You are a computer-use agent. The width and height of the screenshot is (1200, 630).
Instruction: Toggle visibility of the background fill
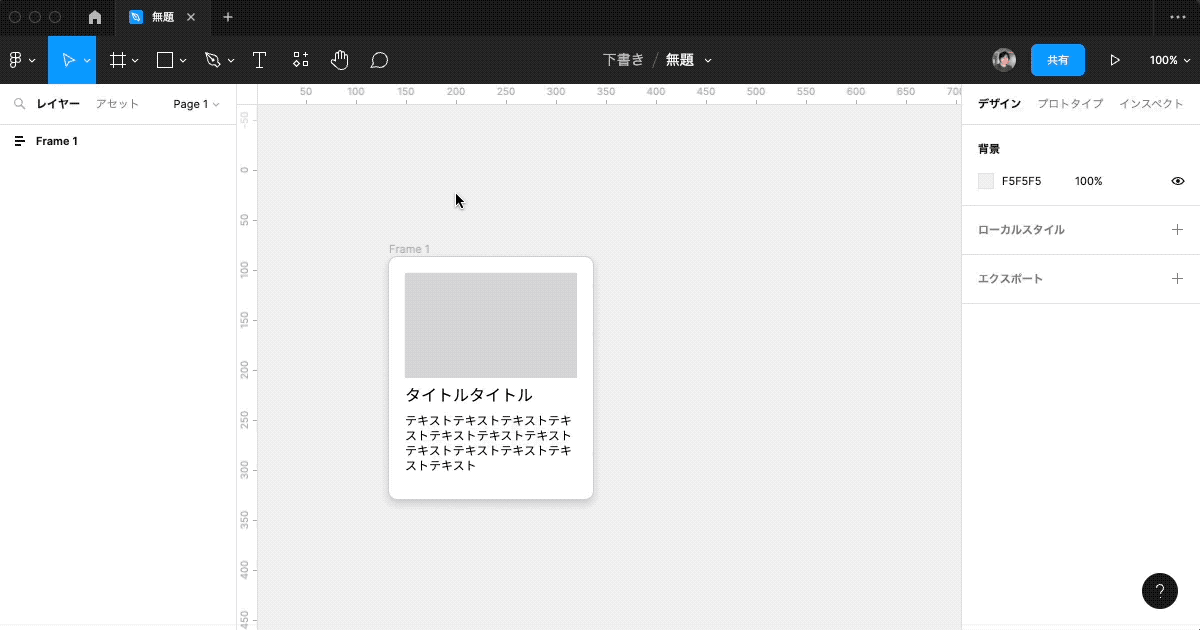1177,181
